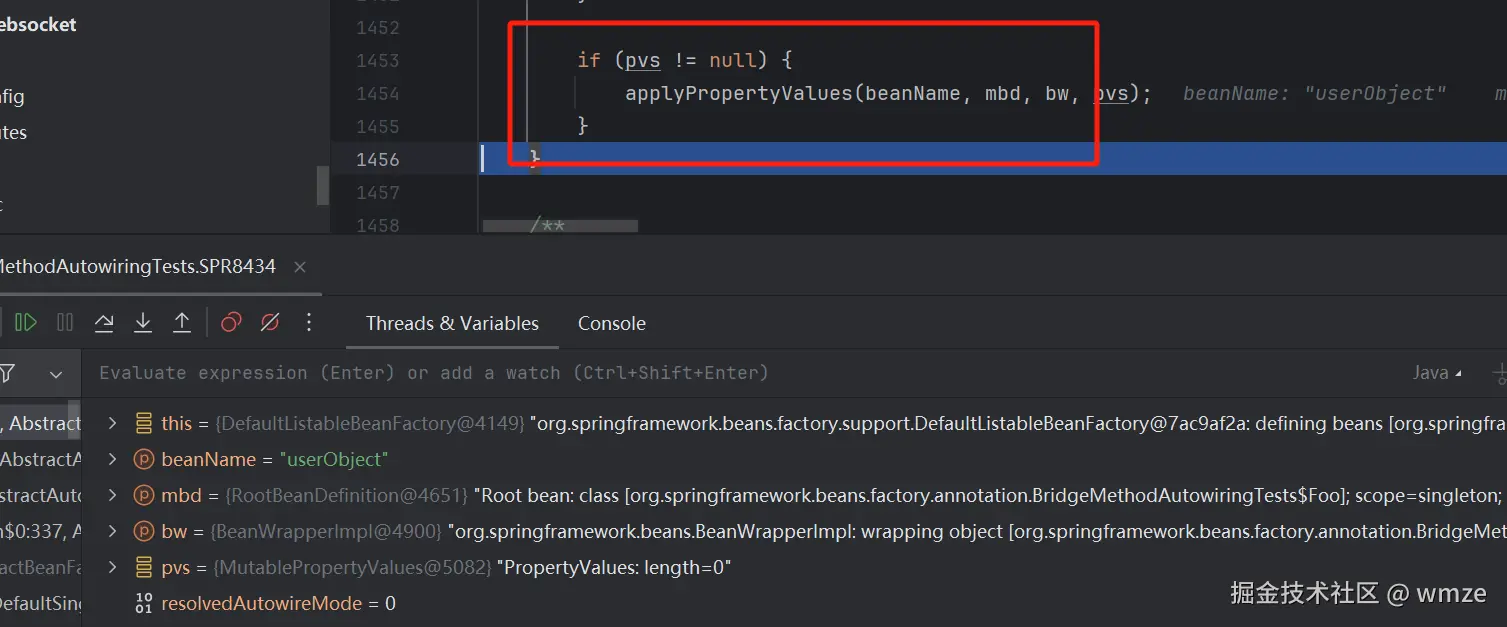Screen dimensions: 1507x627
Task: Open the Java language selector for expressions
Action: pos(1437,373)
